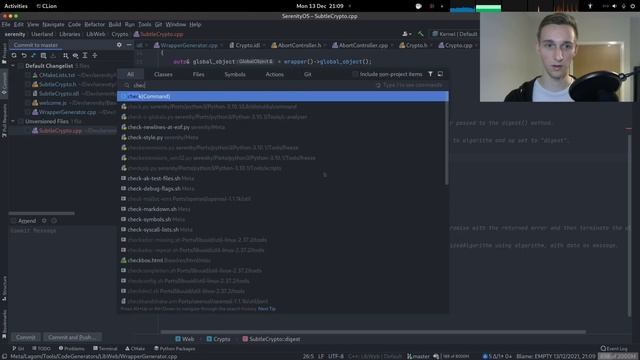
Task: Open the Kernel | Default run configuration dropdown
Action: tap(455, 34)
